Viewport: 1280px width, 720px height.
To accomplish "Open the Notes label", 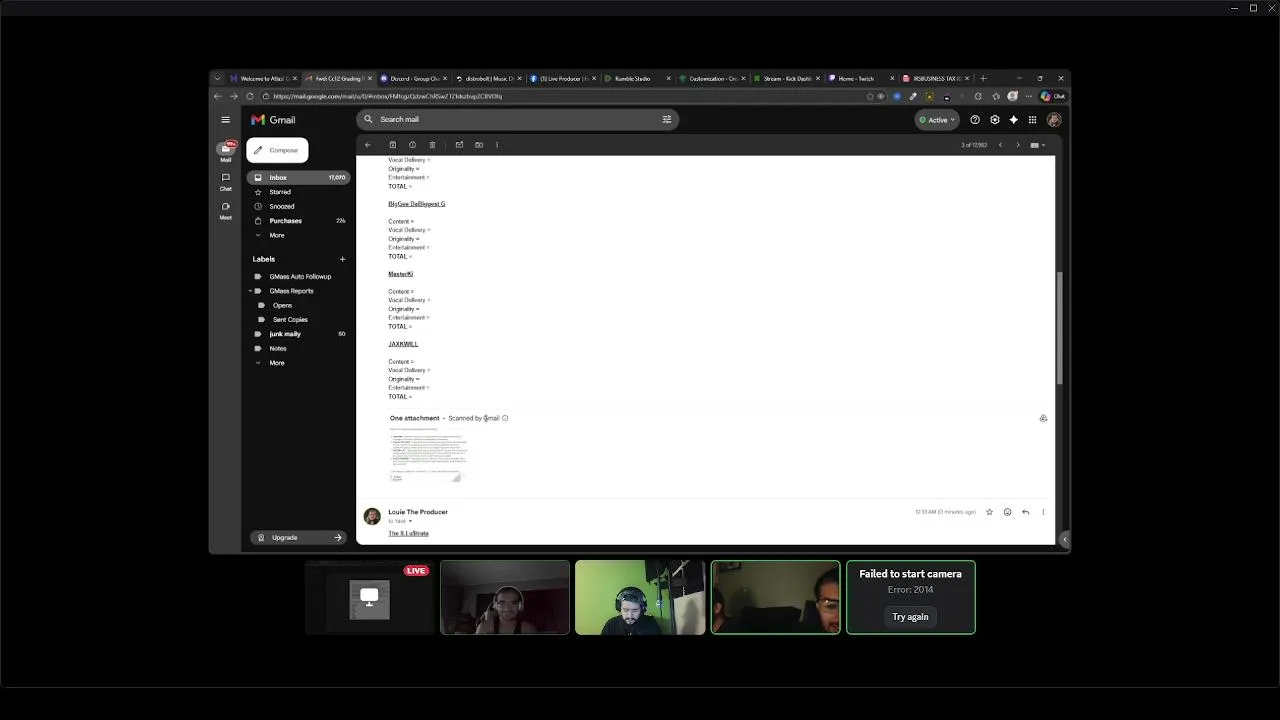I will (x=298, y=348).
